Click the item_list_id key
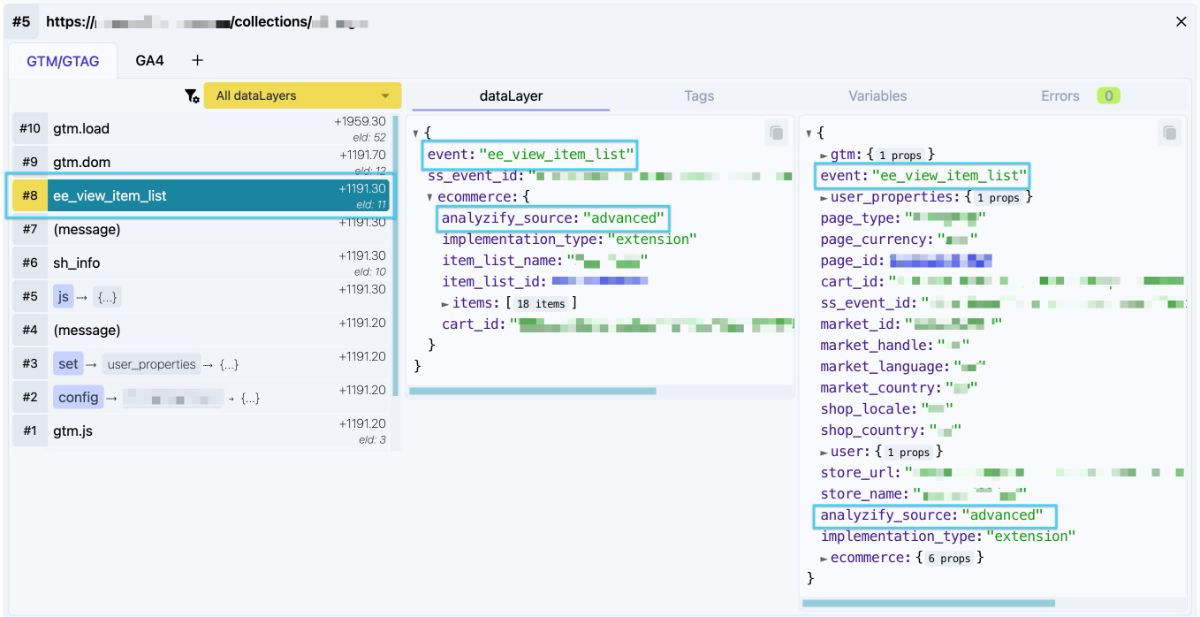This screenshot has height=617, width=1200. point(494,282)
